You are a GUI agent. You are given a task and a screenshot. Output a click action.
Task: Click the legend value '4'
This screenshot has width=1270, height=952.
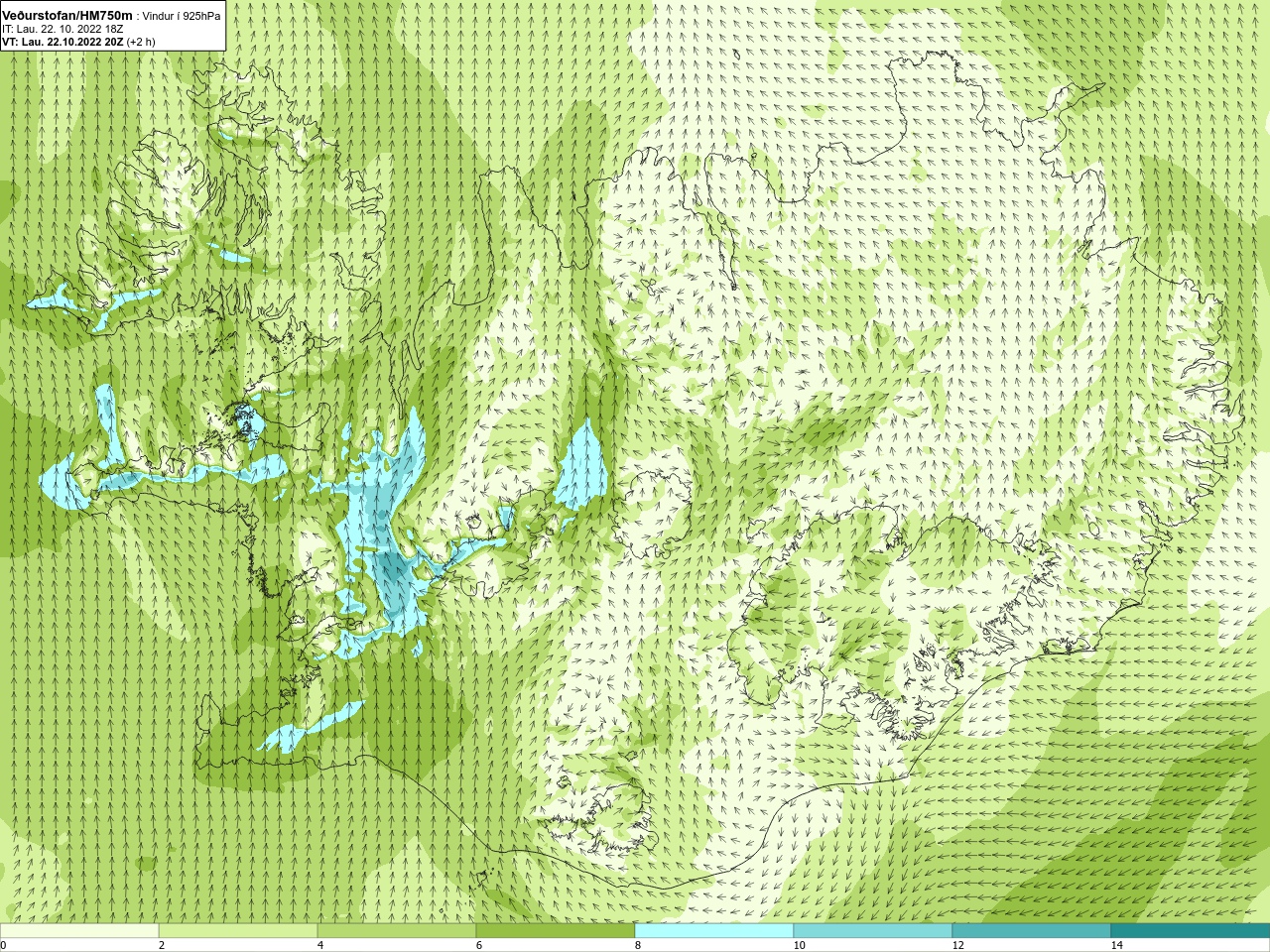tap(320, 945)
